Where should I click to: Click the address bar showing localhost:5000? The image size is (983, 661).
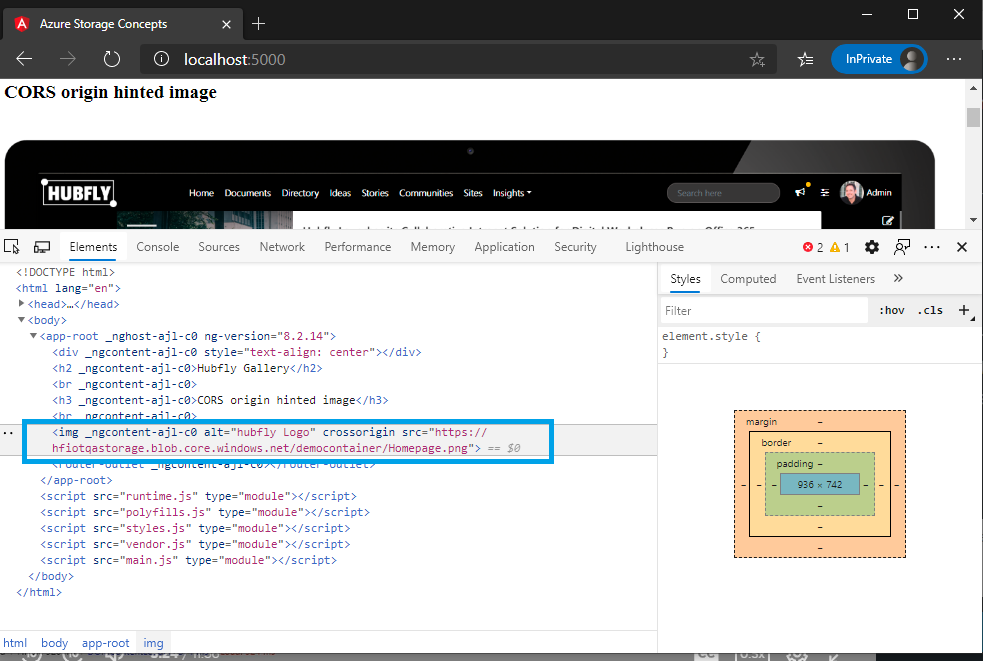click(x=458, y=59)
